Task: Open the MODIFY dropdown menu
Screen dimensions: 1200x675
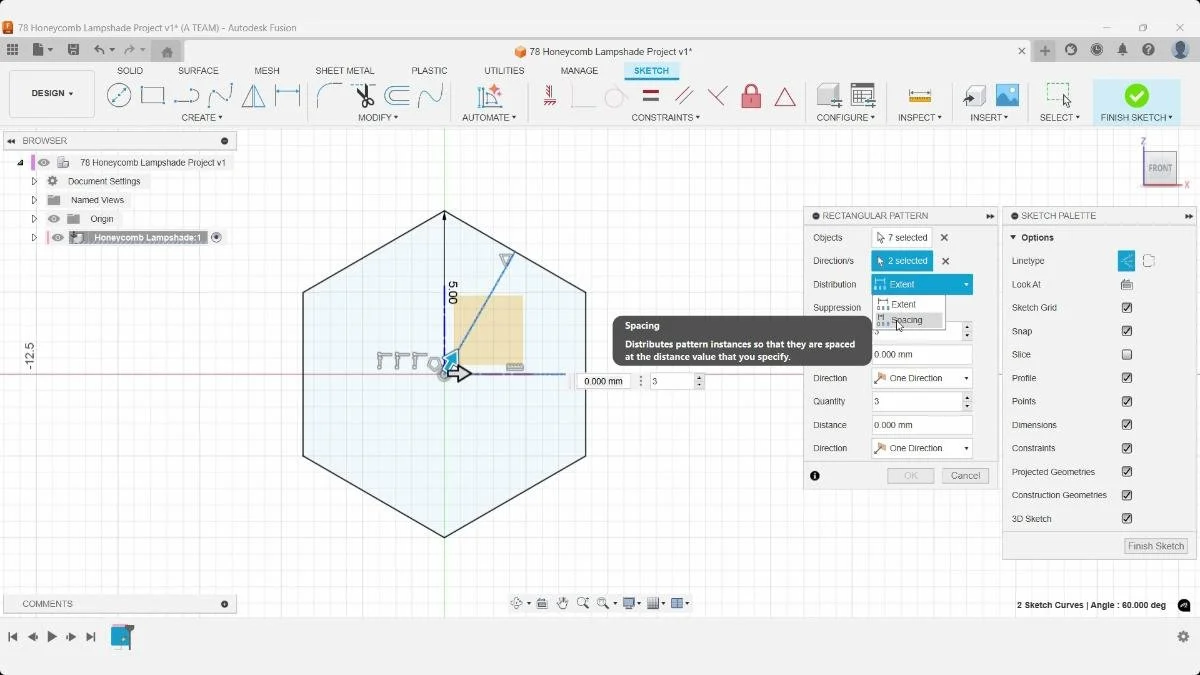Action: [378, 118]
